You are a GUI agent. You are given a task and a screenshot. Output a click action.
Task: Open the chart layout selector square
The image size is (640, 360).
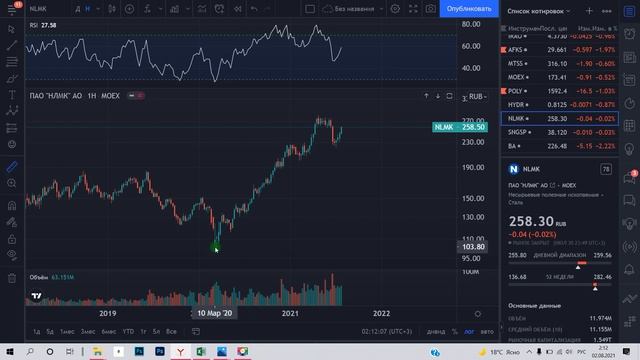tap(310, 9)
